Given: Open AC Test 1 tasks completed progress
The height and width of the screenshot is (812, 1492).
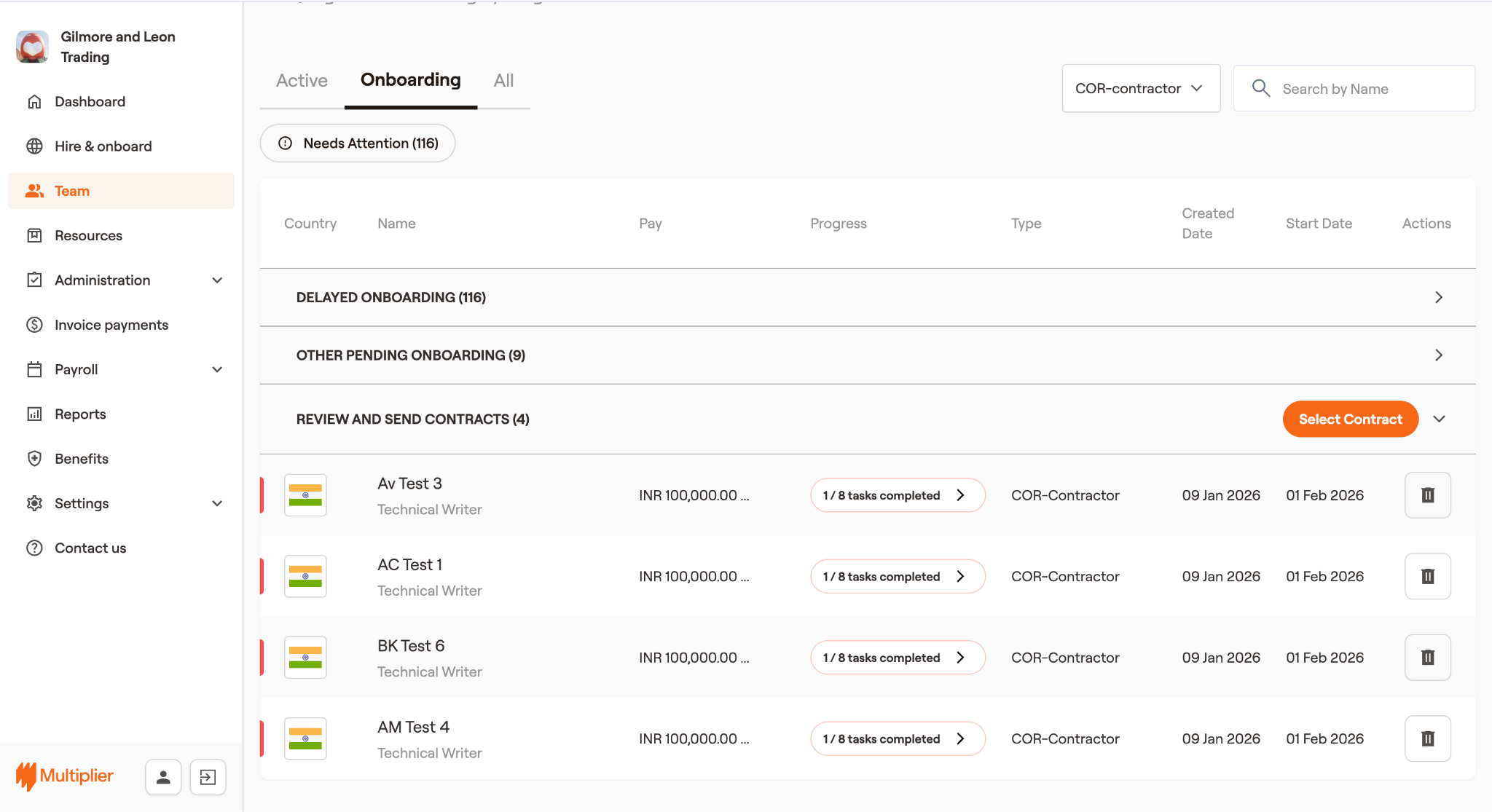Looking at the screenshot, I should click(897, 576).
